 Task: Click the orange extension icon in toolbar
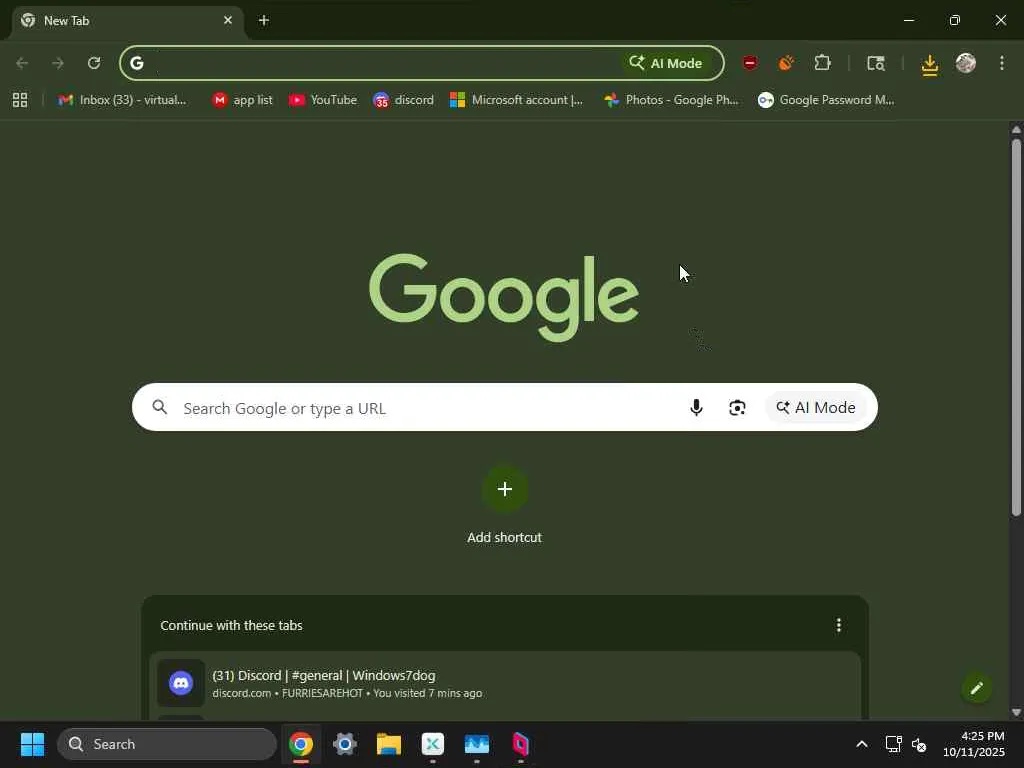tap(786, 63)
